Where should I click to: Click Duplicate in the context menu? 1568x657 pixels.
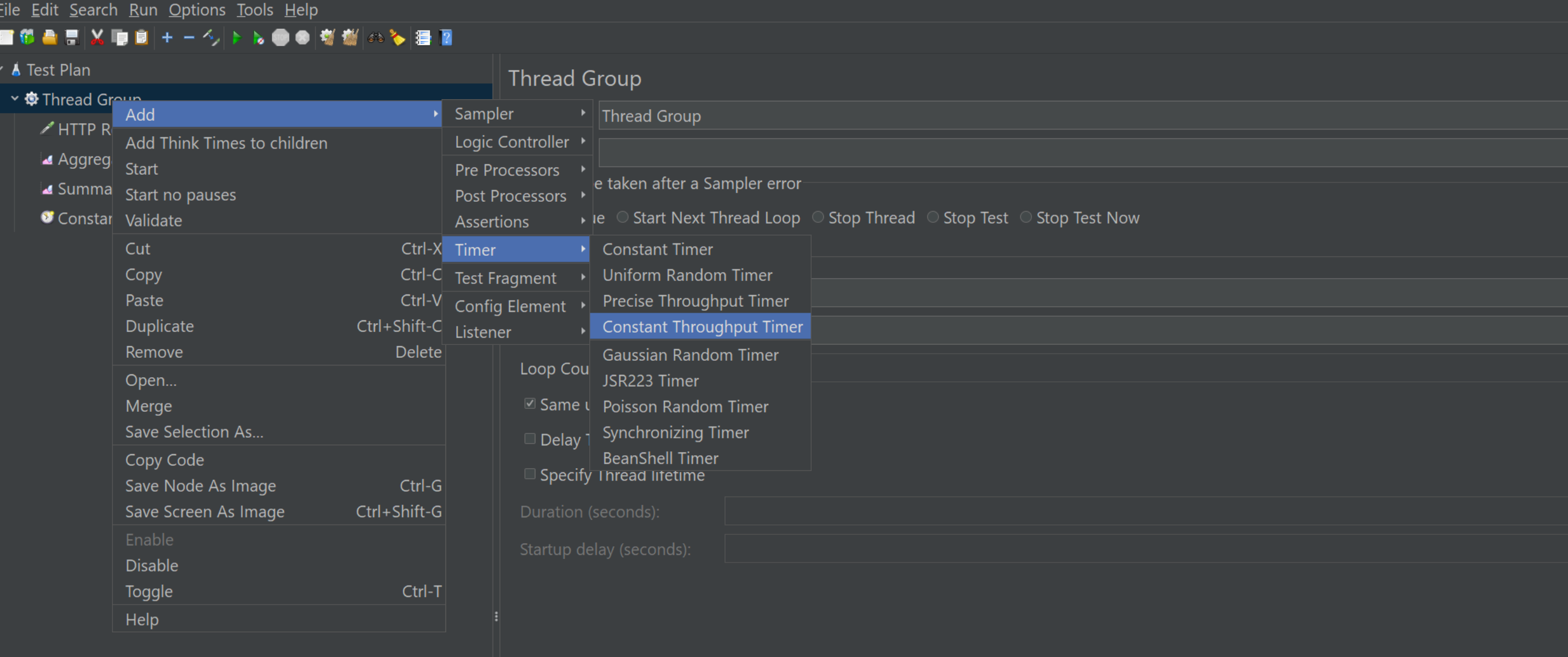click(x=159, y=326)
